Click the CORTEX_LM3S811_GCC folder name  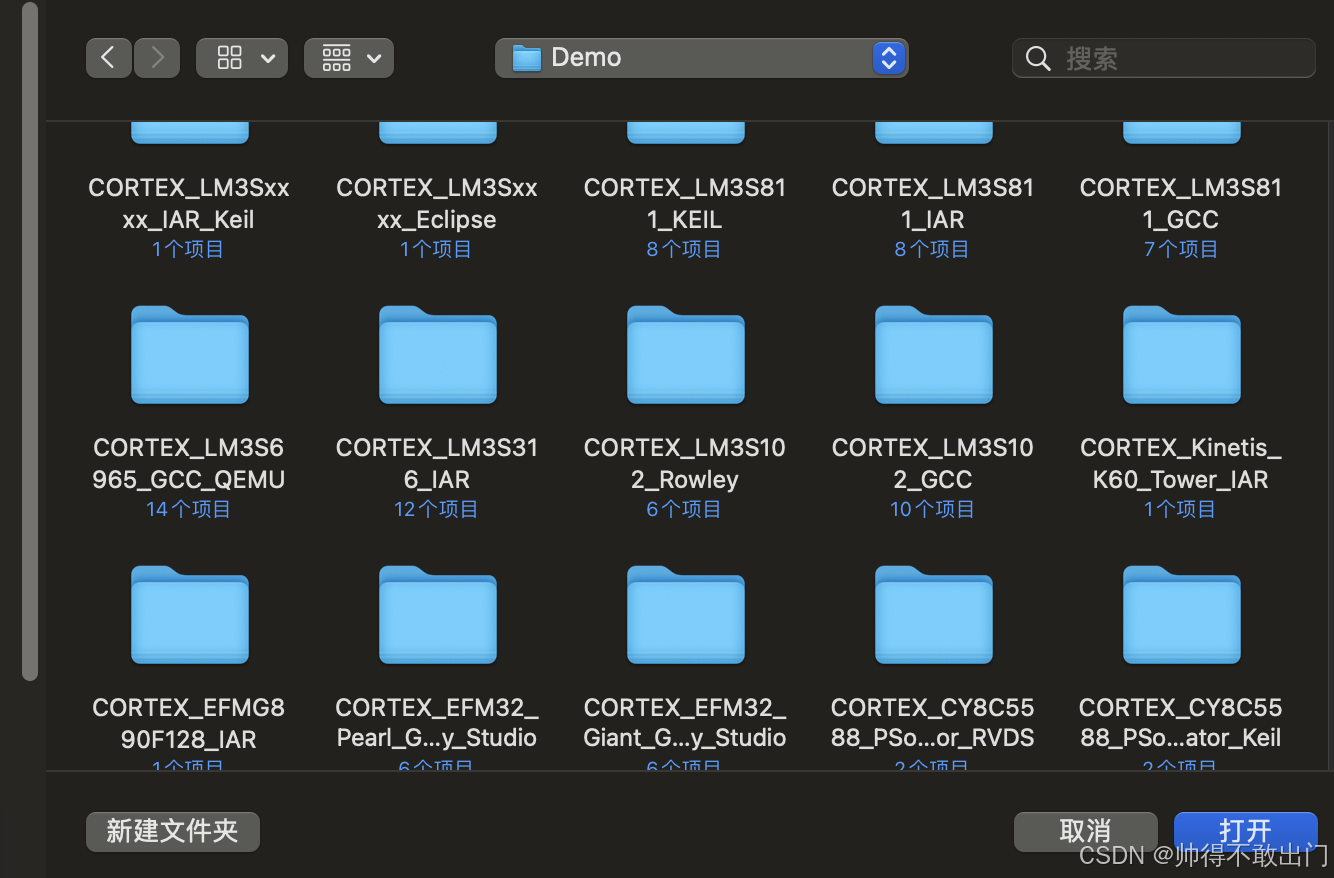[1181, 203]
